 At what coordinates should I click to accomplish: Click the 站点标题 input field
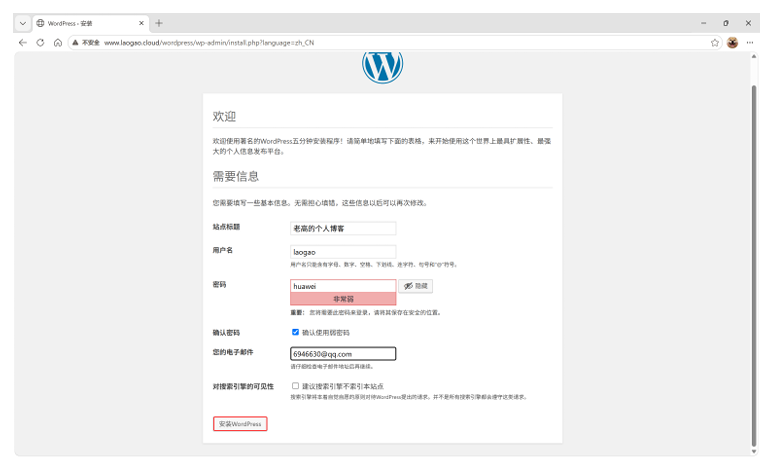[343, 228]
